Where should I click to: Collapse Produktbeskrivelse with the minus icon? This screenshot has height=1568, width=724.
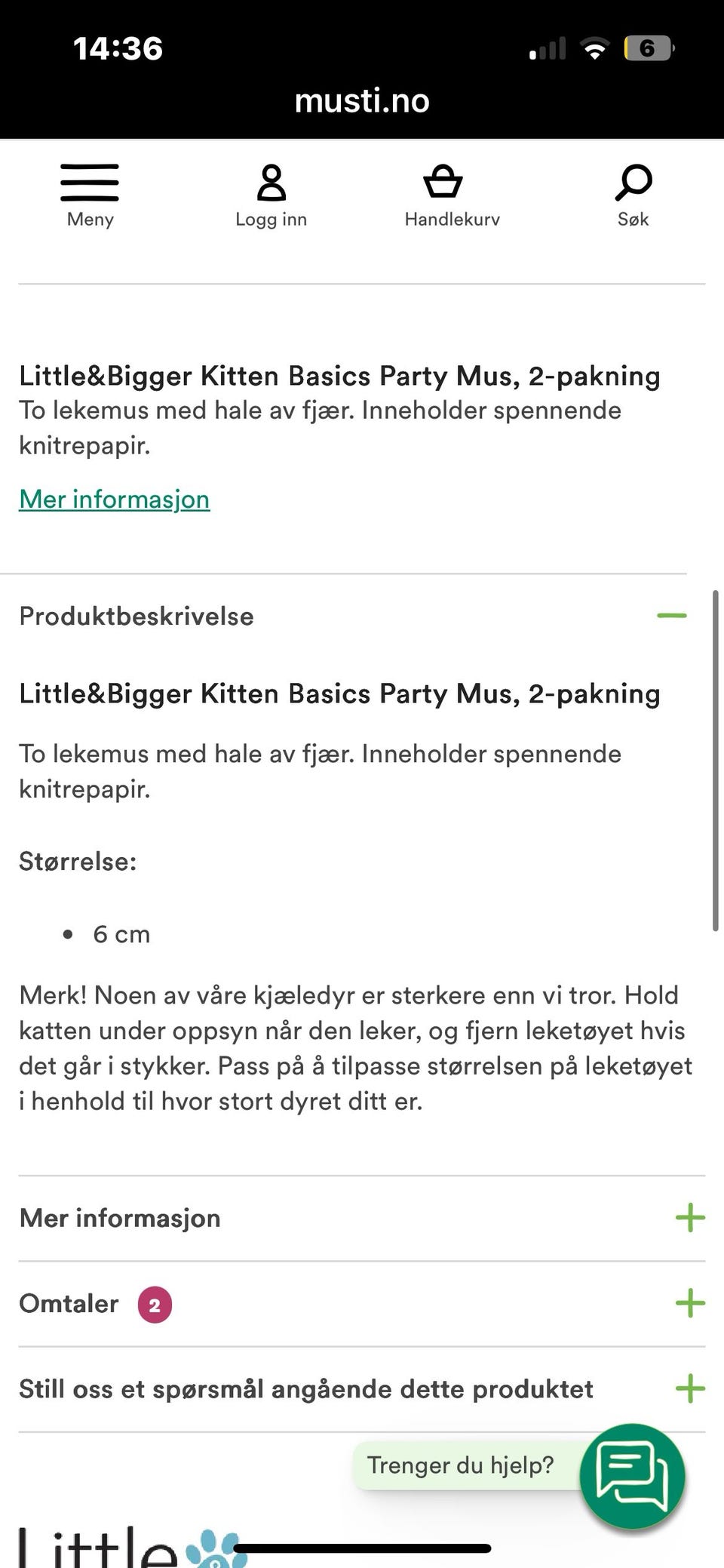pos(671,616)
